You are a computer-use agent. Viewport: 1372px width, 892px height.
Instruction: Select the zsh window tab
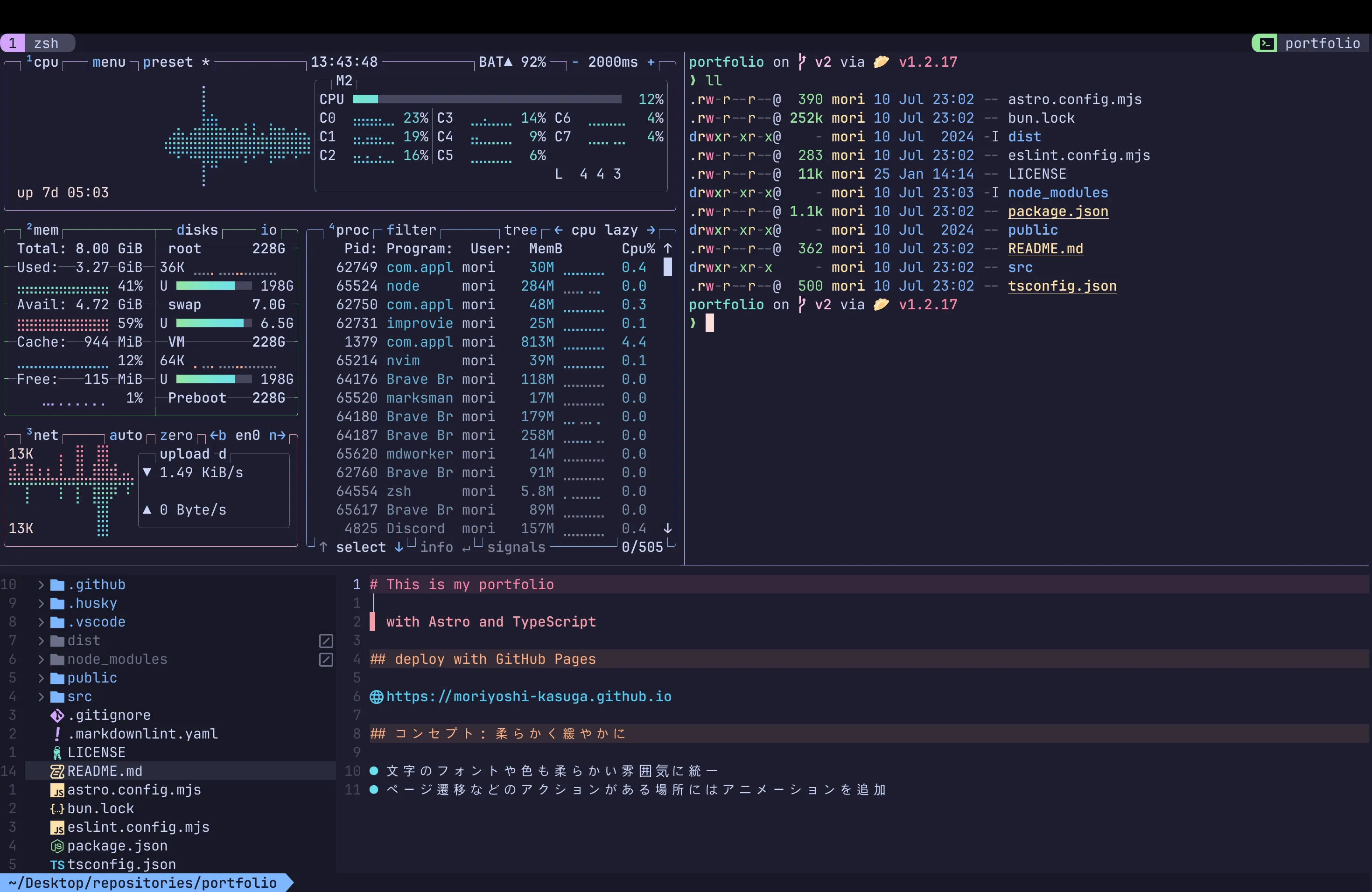coord(46,43)
